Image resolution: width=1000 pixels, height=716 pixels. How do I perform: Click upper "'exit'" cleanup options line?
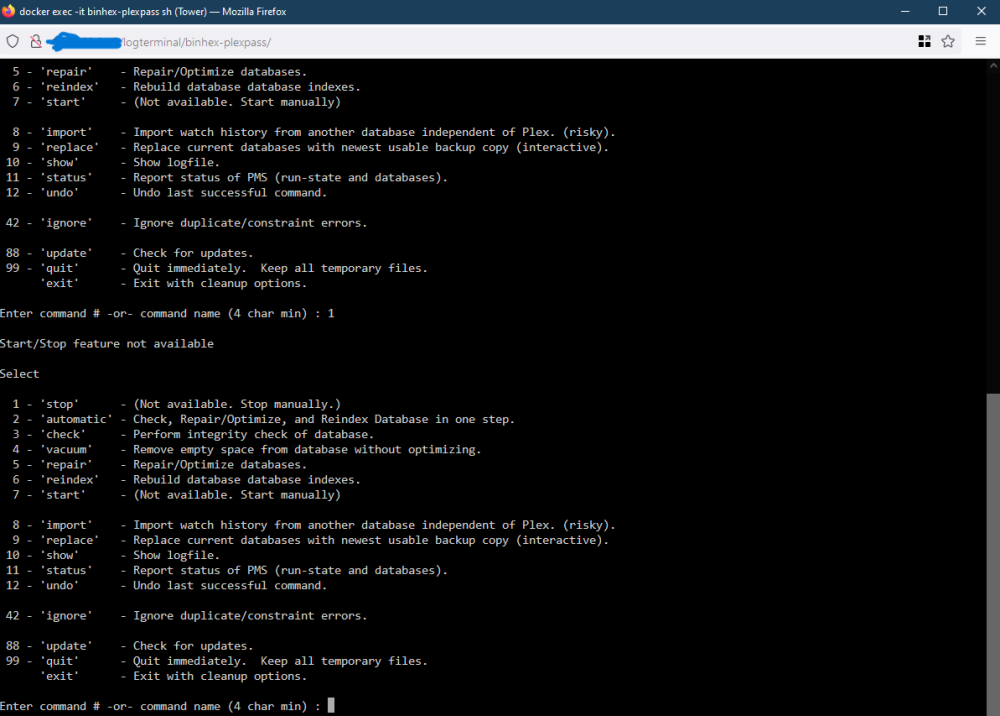173,283
